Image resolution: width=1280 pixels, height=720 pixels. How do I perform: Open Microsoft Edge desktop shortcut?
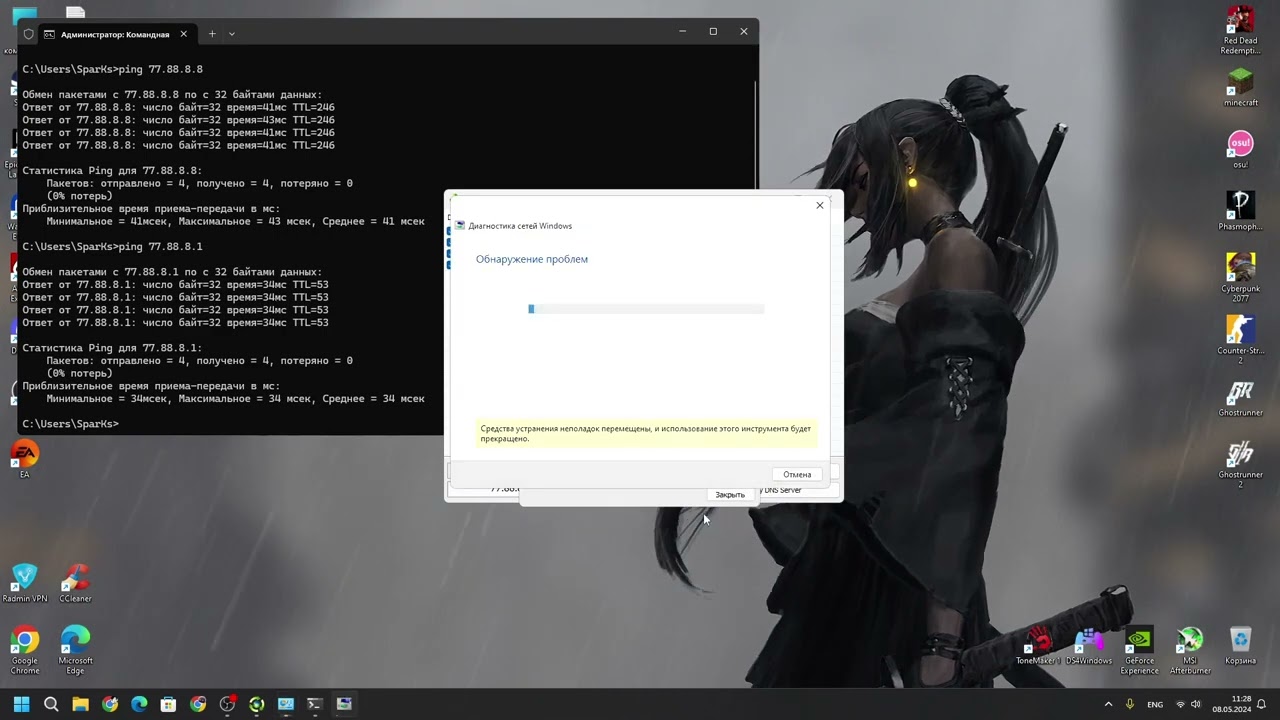75,650
